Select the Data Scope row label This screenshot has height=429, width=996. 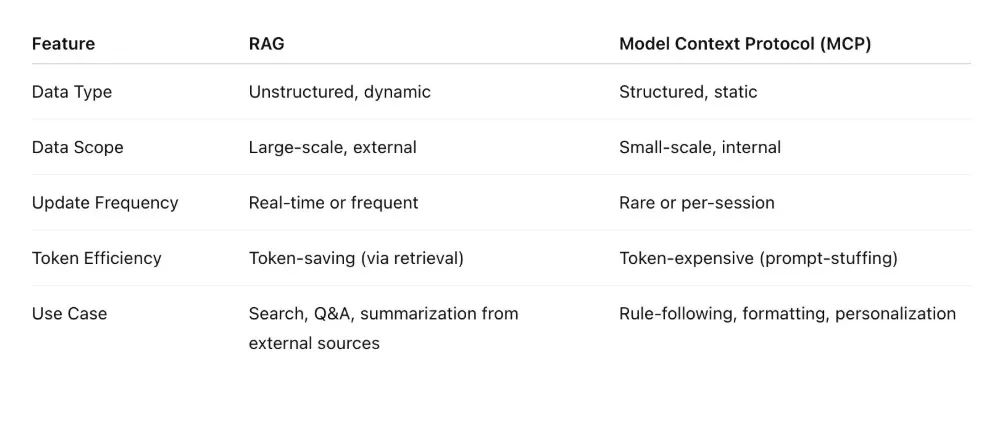click(77, 147)
